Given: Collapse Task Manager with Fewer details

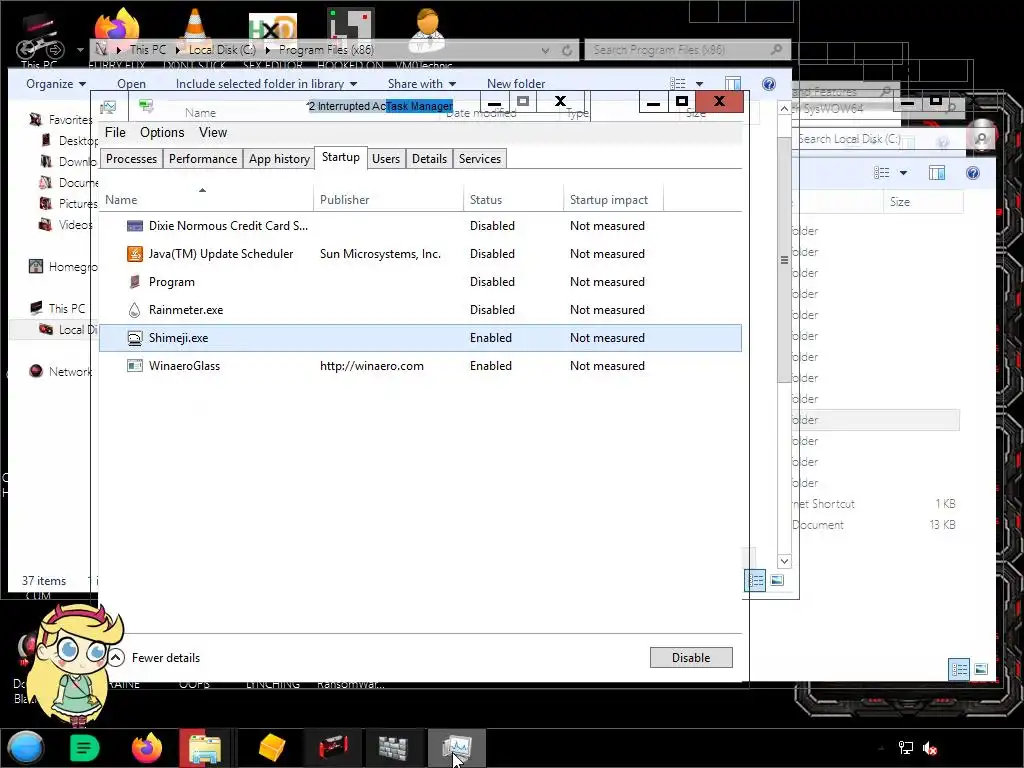Looking at the screenshot, I should click(x=154, y=658).
